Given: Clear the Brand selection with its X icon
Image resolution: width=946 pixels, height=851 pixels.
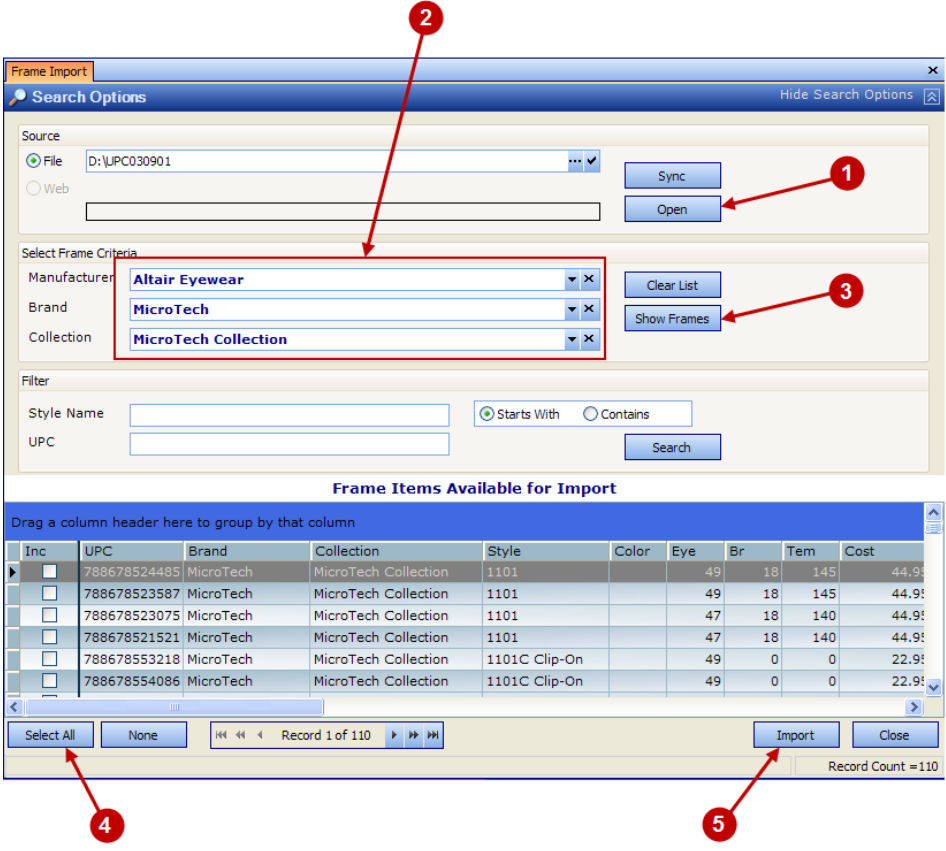Looking at the screenshot, I should [x=589, y=309].
